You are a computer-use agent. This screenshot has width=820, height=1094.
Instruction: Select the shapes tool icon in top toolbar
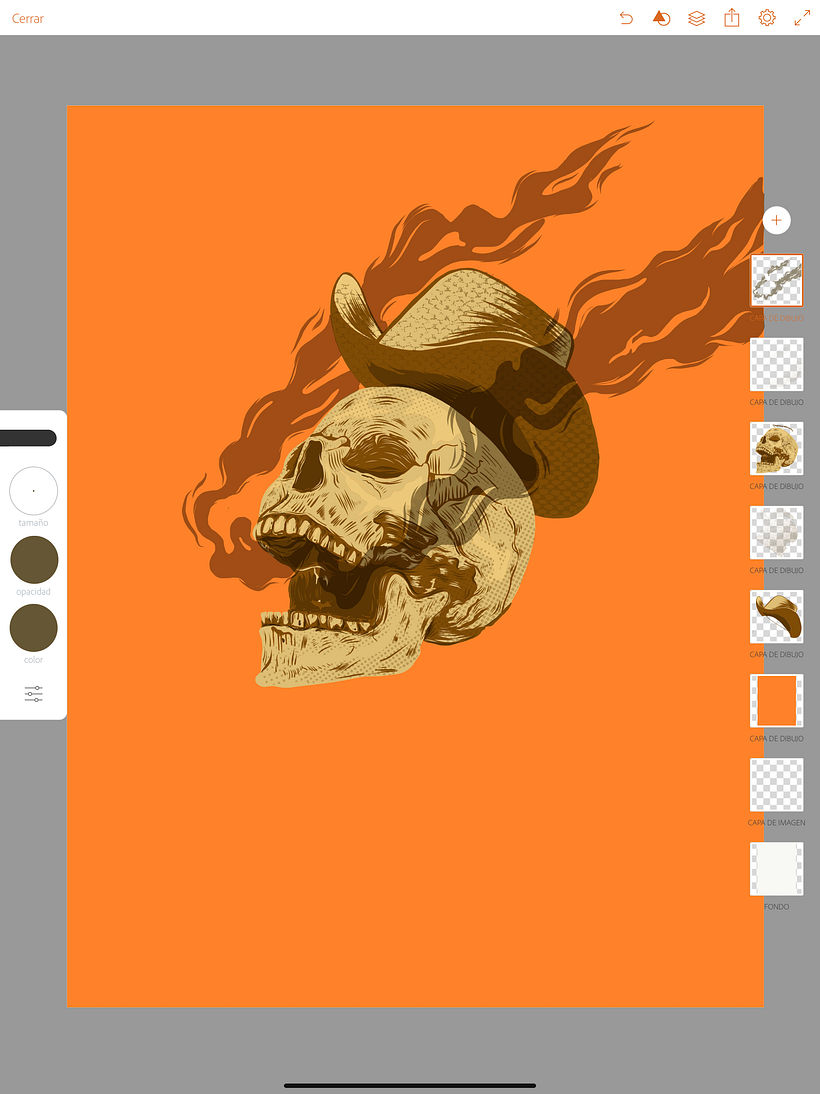(661, 17)
